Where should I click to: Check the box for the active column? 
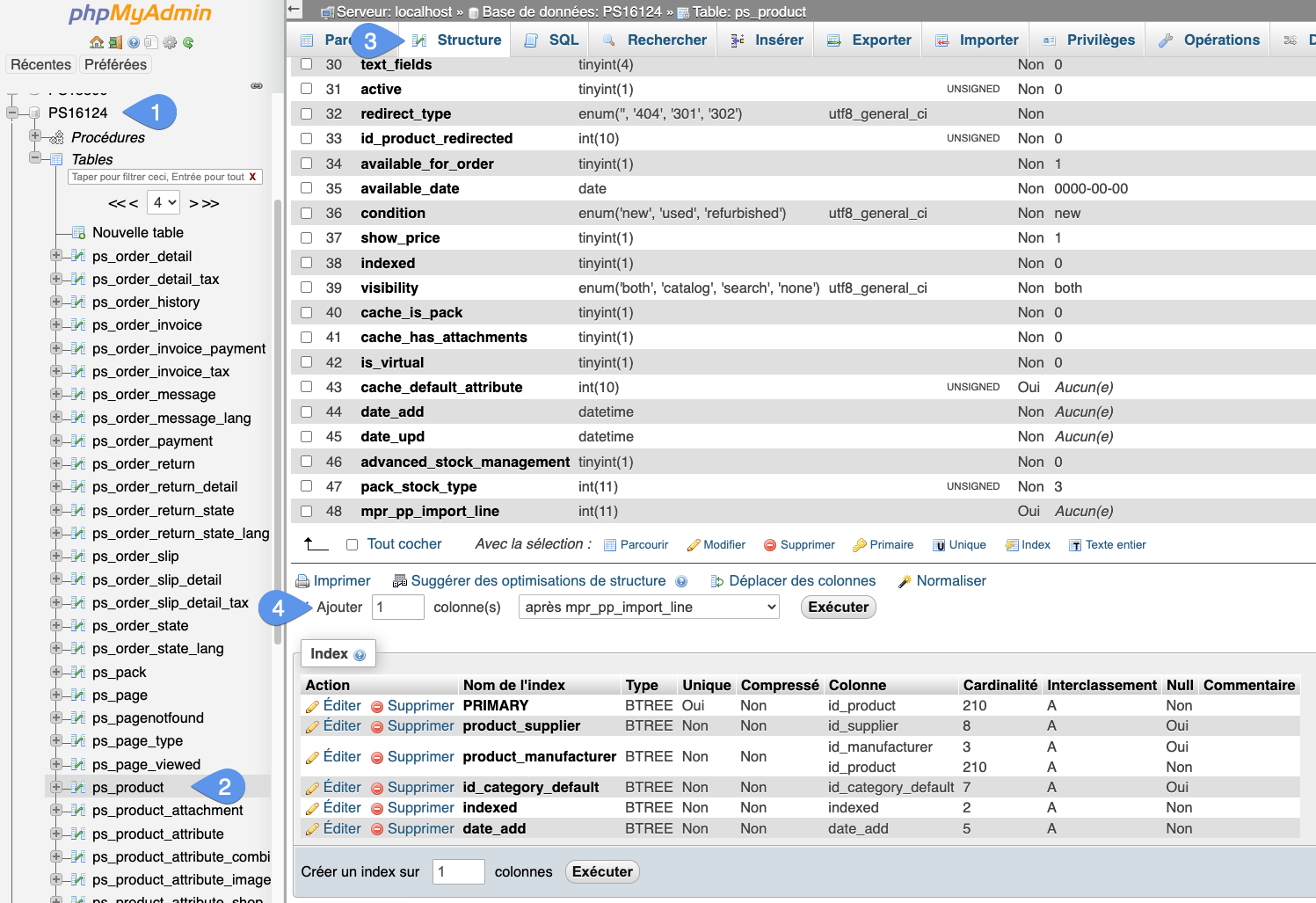[x=306, y=89]
